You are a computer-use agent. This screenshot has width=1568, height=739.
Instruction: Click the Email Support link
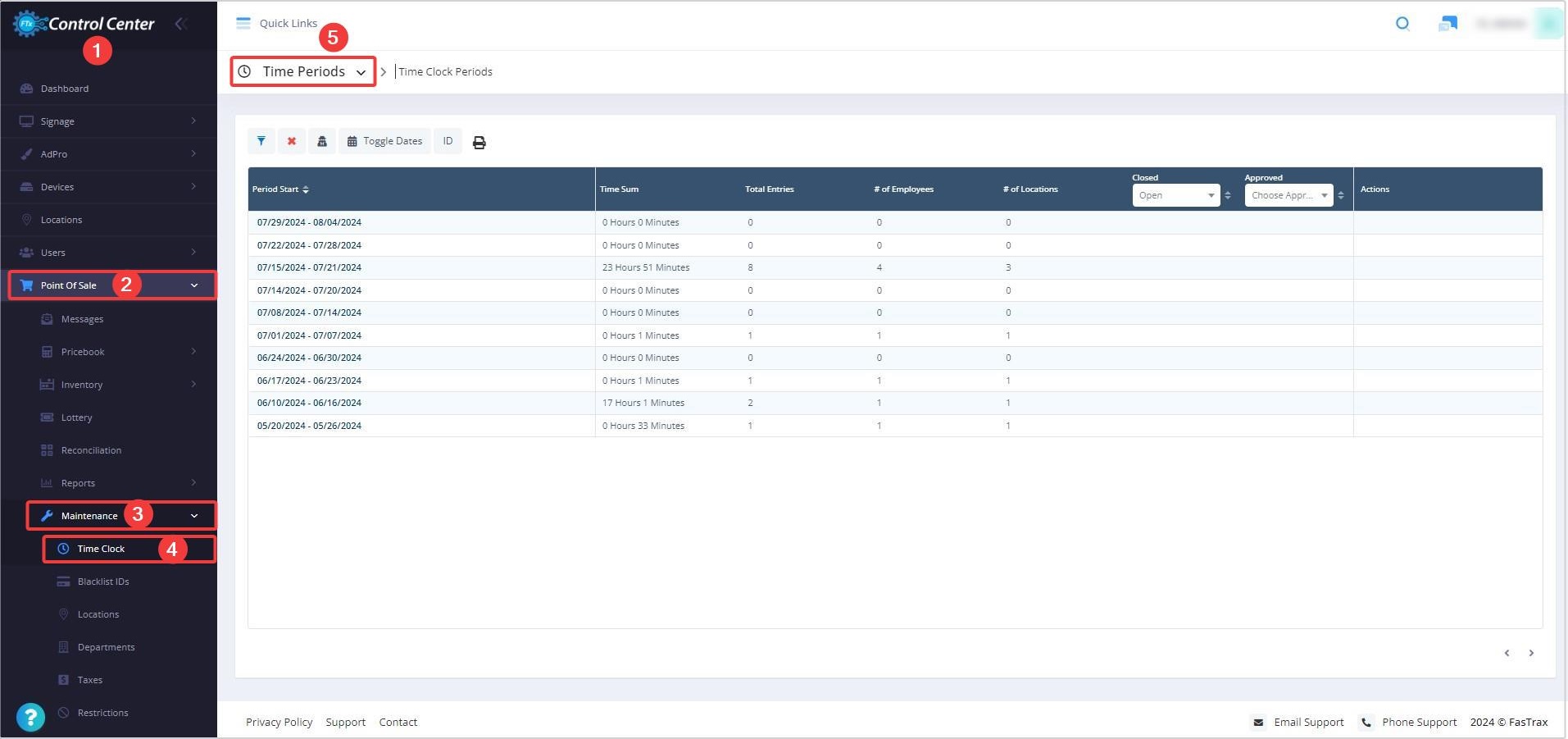point(1308,722)
